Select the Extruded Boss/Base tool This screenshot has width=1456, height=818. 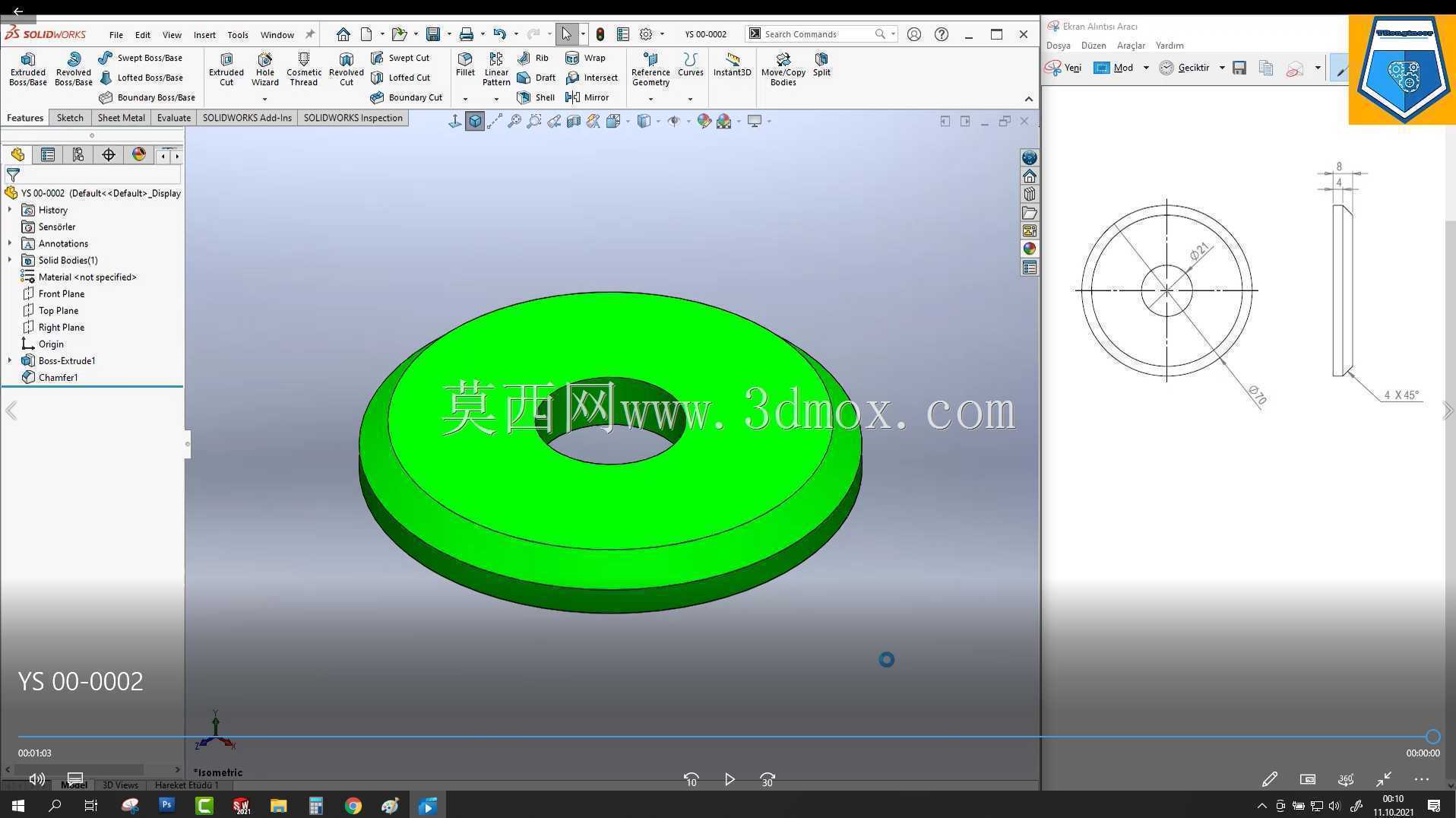(28, 69)
